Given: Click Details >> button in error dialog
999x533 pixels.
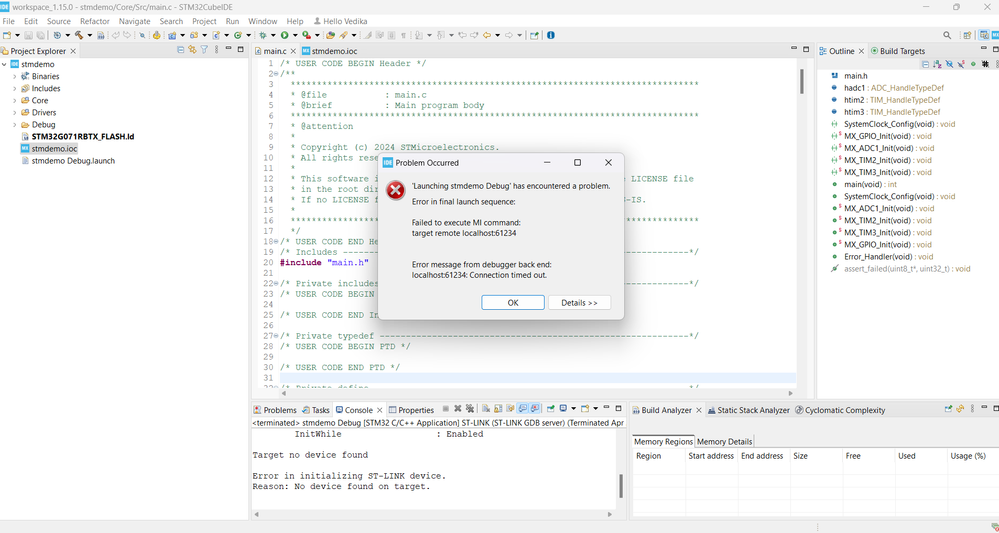Looking at the screenshot, I should (579, 303).
